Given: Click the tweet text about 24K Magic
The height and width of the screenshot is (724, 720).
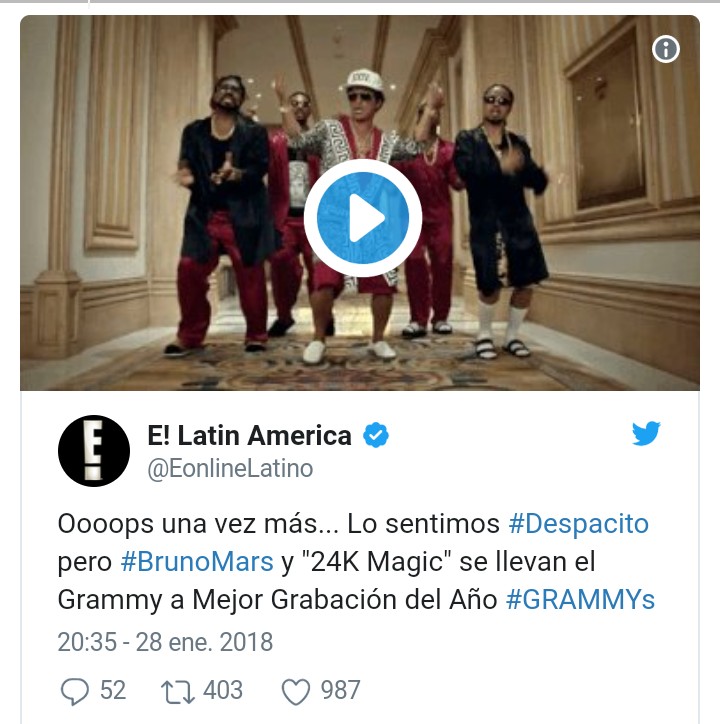Looking at the screenshot, I should click(x=356, y=562).
